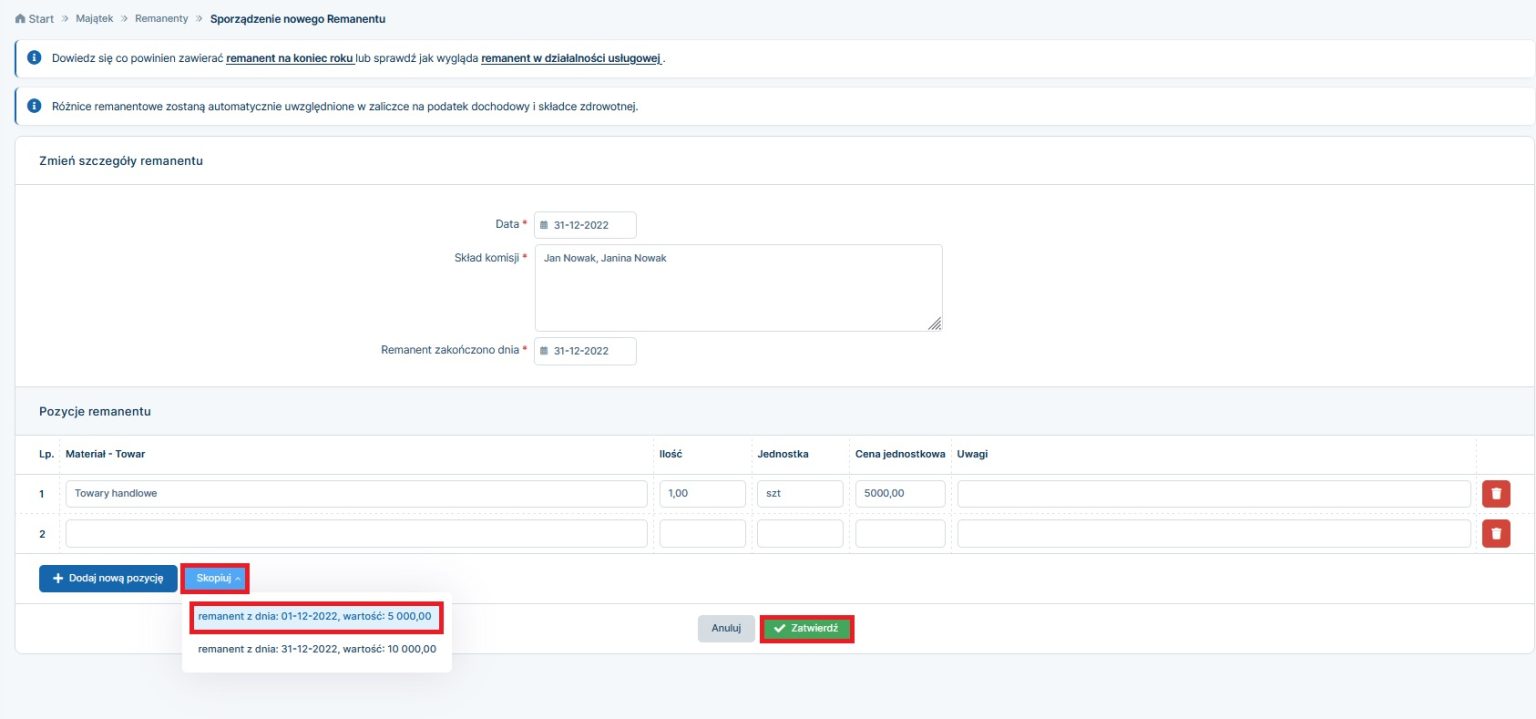Screen dimensions: 1536x719
Task: Open remanent w działalności usługowej link
Action: 571,59
